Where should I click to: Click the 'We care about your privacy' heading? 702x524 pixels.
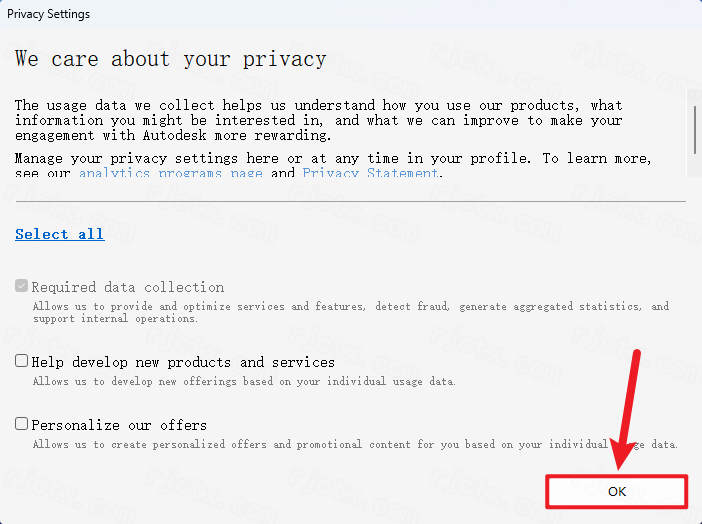(x=170, y=59)
